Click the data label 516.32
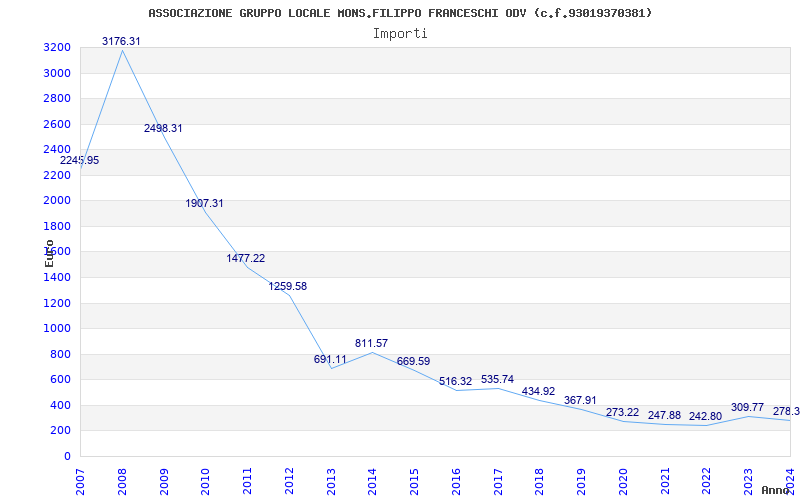This screenshot has height=500, width=800. click(456, 381)
